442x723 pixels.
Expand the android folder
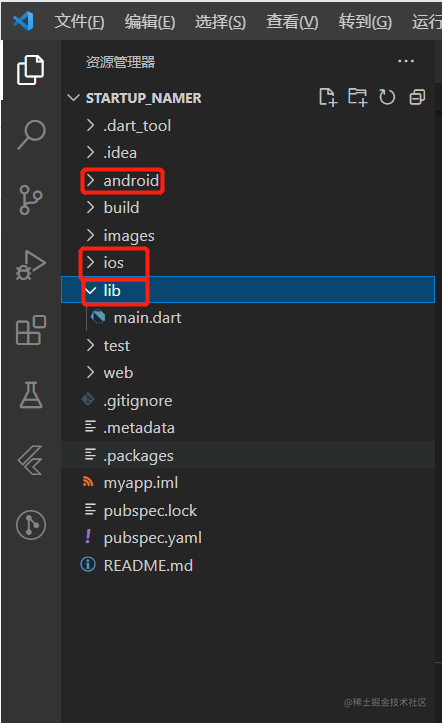tap(123, 181)
